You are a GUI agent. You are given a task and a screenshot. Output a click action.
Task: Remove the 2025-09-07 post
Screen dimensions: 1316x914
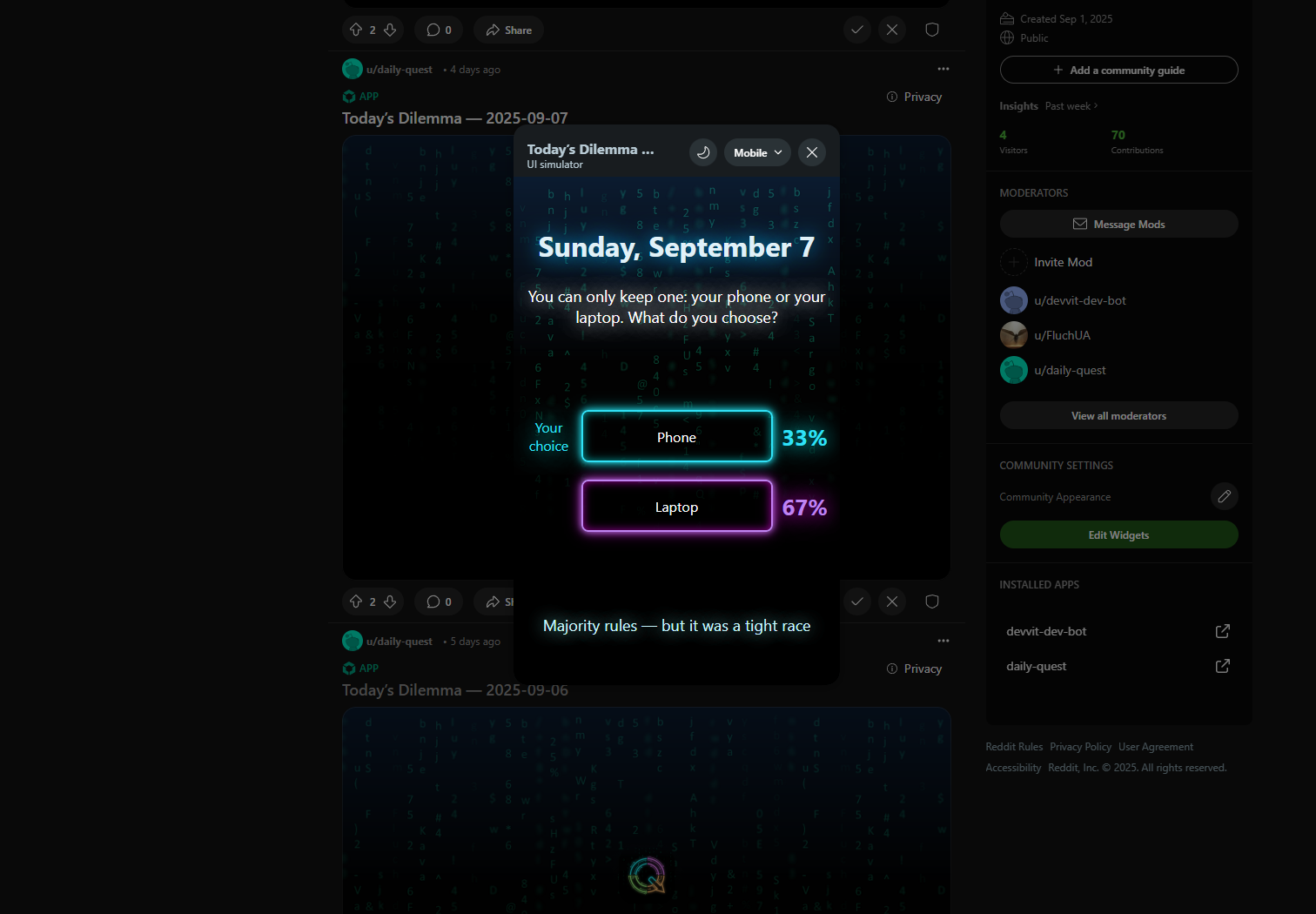coord(892,601)
